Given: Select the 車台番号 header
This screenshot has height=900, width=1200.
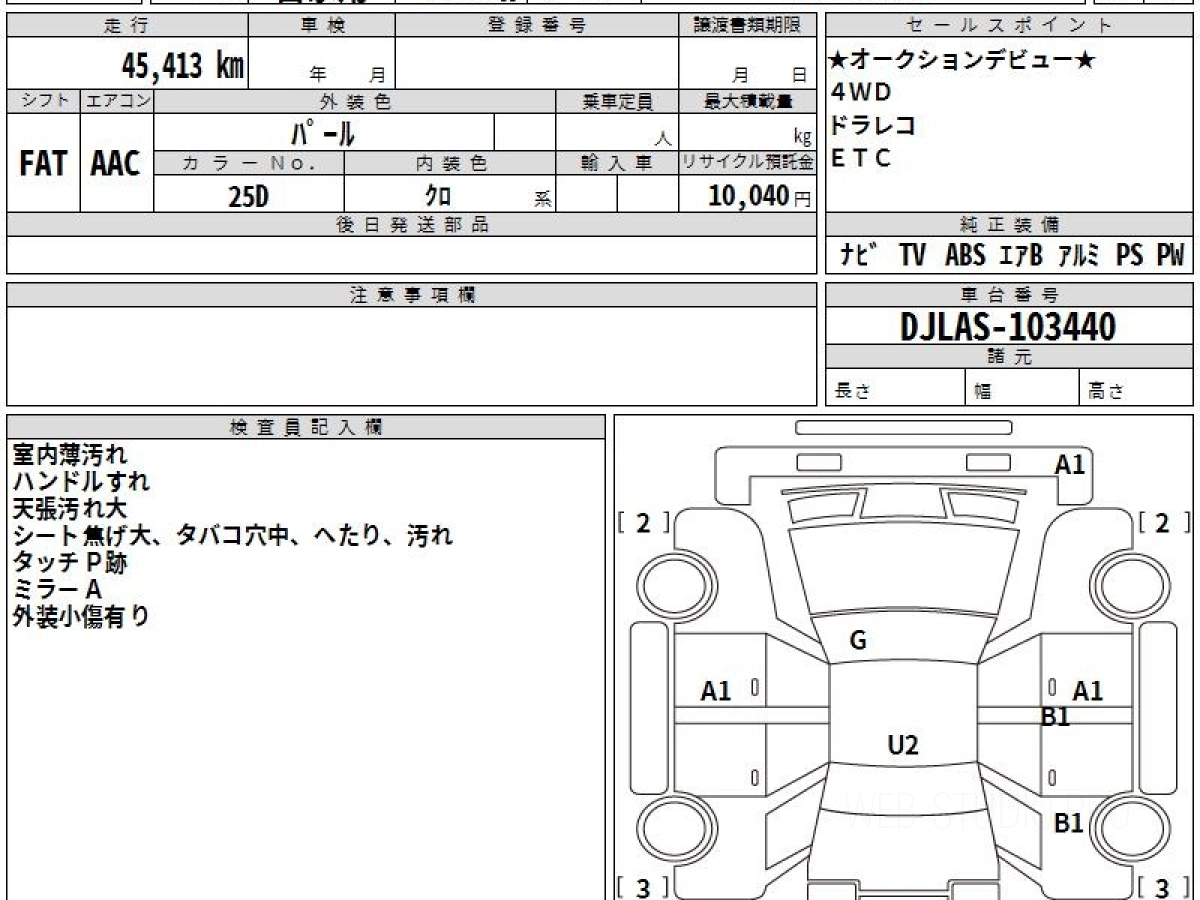Looking at the screenshot, I should (x=1009, y=295).
